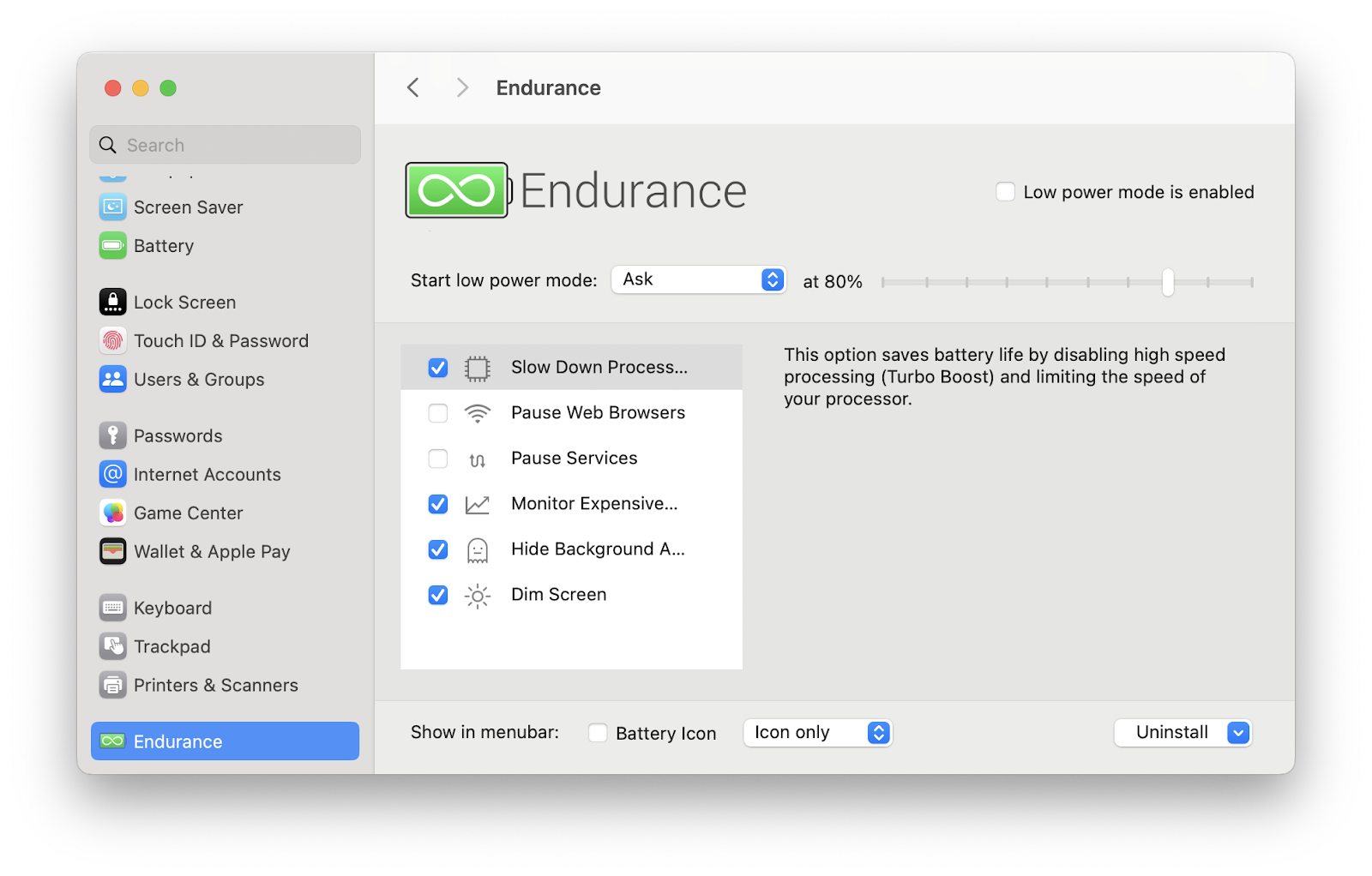Click the Printers & Scanners icon

click(x=112, y=685)
